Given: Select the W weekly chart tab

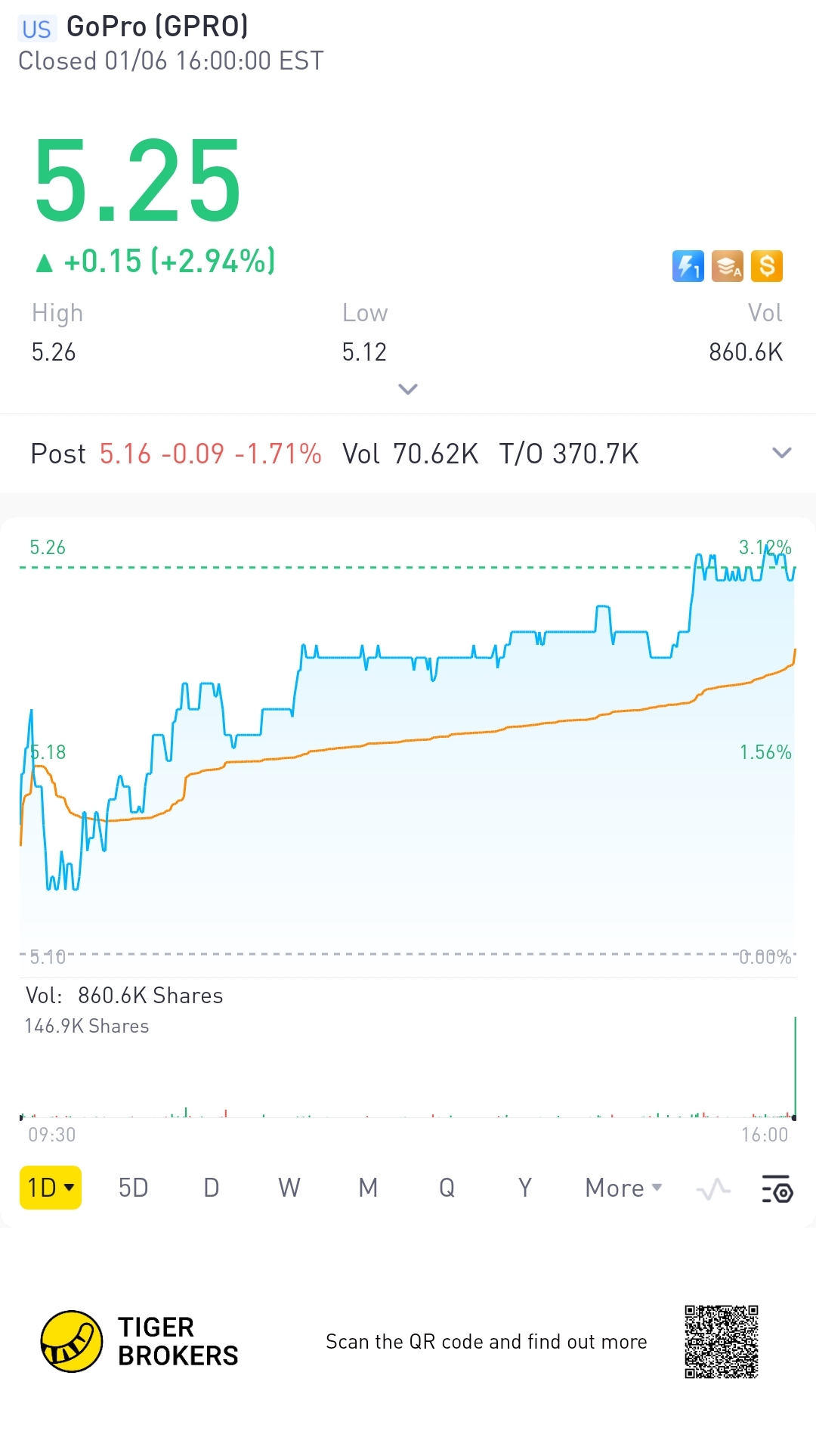Looking at the screenshot, I should (289, 1188).
